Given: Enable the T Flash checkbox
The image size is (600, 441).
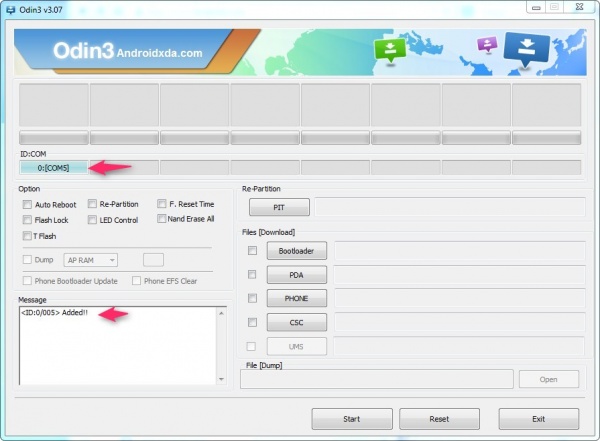Looking at the screenshot, I should click(x=27, y=236).
